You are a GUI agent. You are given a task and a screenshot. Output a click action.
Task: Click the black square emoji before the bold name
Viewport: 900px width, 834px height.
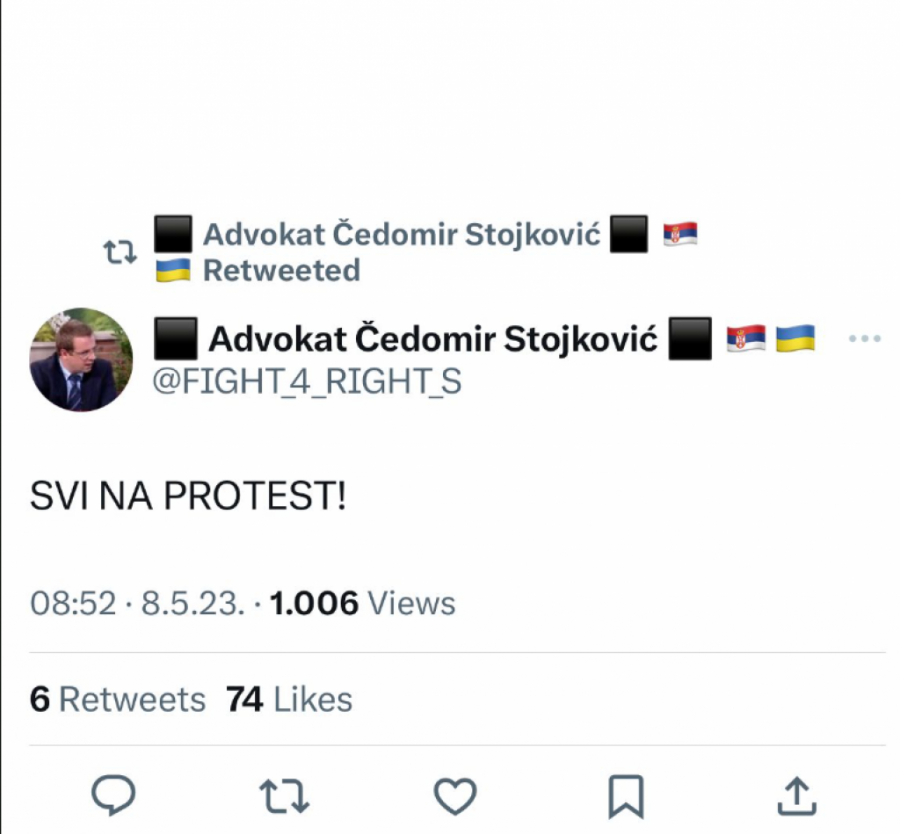click(x=174, y=339)
